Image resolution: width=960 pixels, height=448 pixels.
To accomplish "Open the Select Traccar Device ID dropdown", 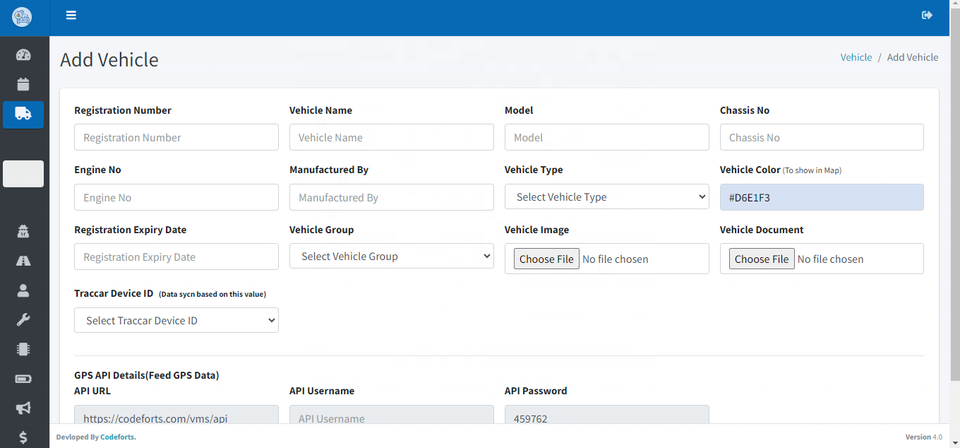I will click(x=176, y=320).
